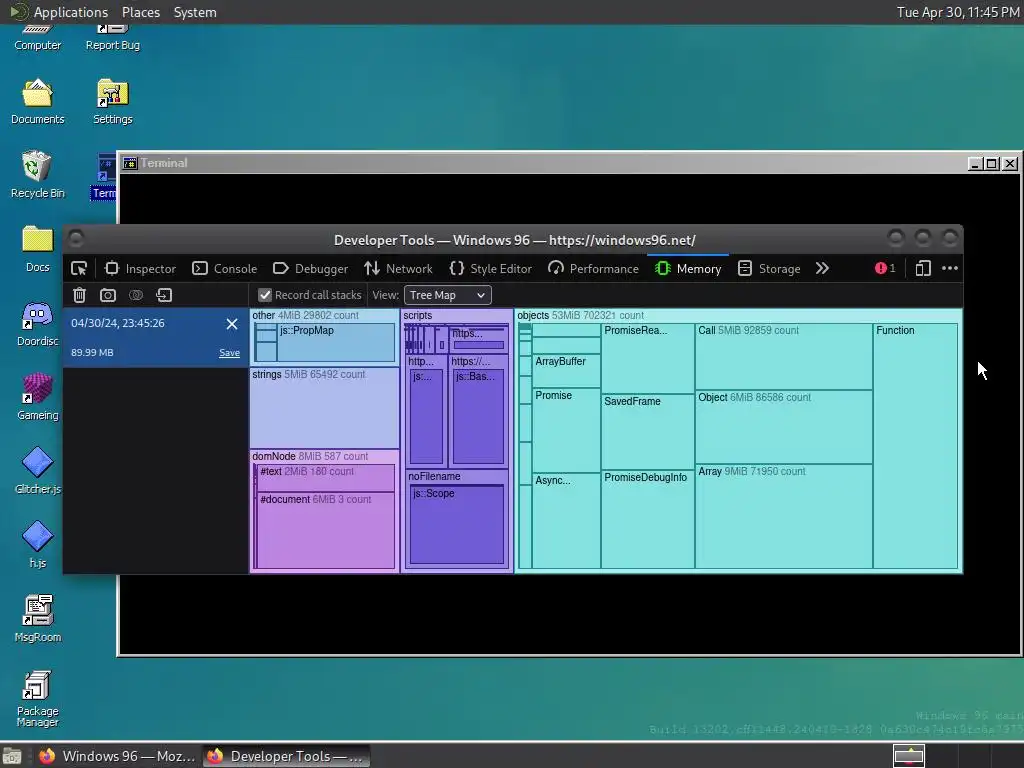The height and width of the screenshot is (768, 1024).
Task: Switch to the Performance tab
Action: 593,268
